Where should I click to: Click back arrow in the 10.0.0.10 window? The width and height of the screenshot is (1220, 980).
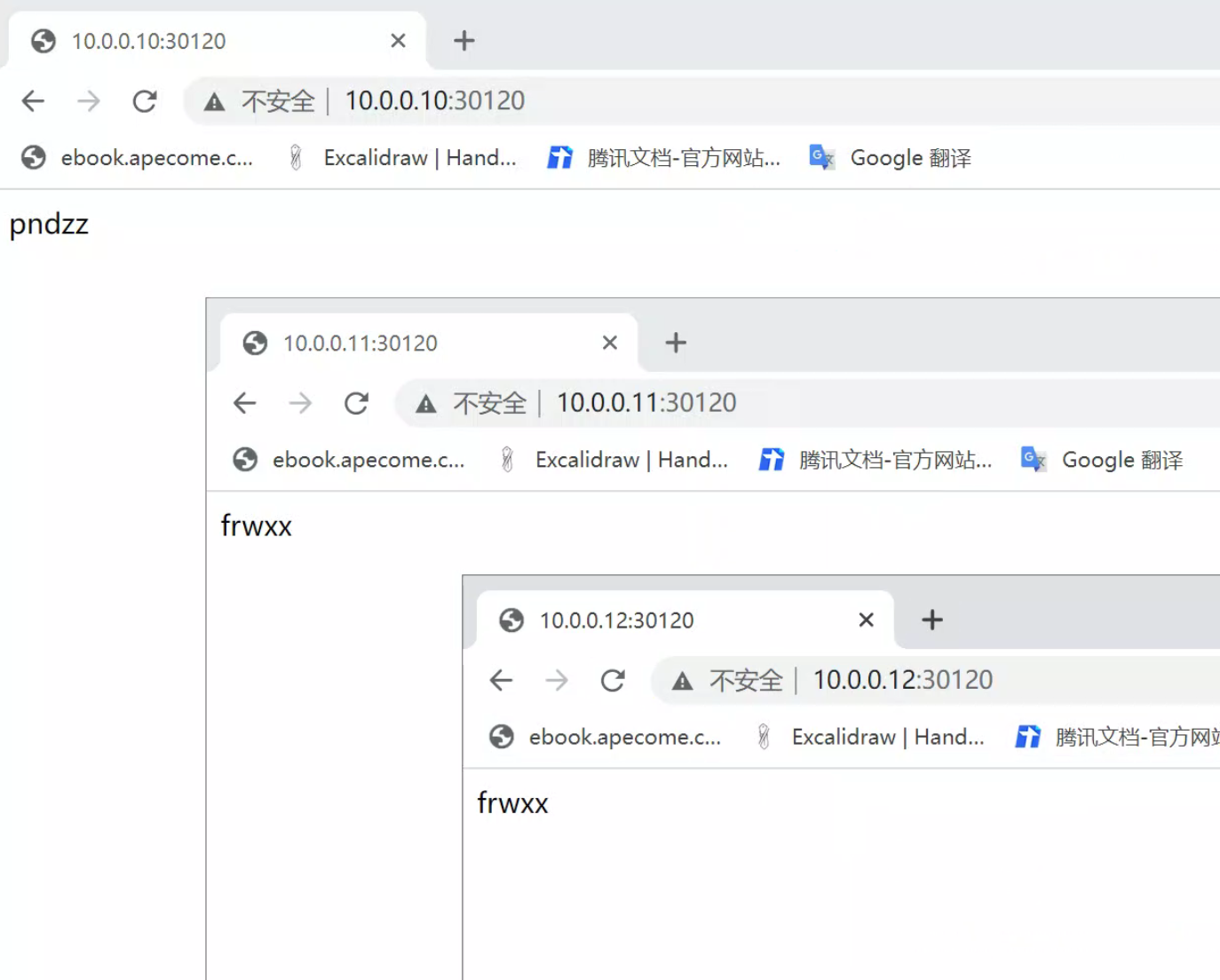(x=33, y=101)
